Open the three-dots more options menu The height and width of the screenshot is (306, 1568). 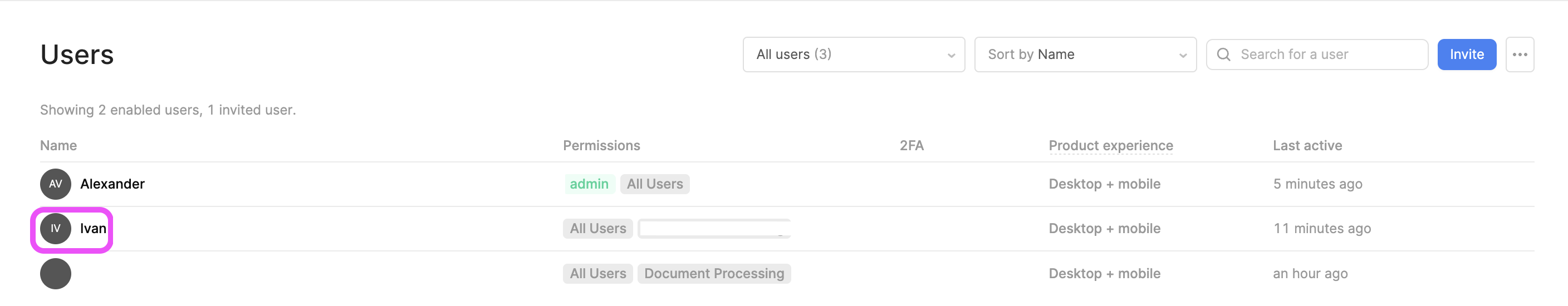pyautogui.click(x=1520, y=55)
